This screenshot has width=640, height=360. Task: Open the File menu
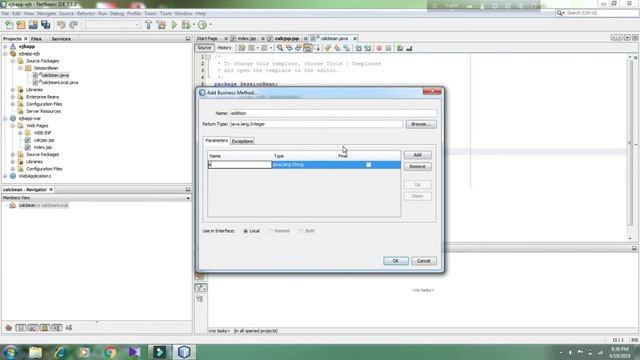click(5, 13)
